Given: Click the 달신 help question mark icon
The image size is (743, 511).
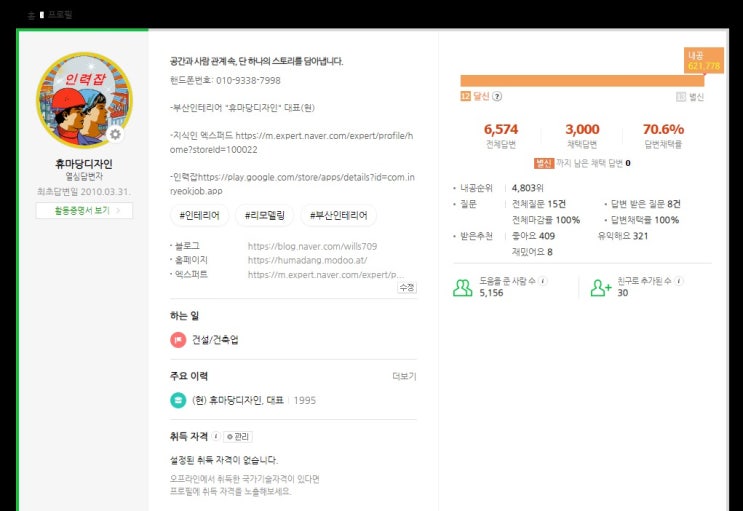Looking at the screenshot, I should pos(497,96).
